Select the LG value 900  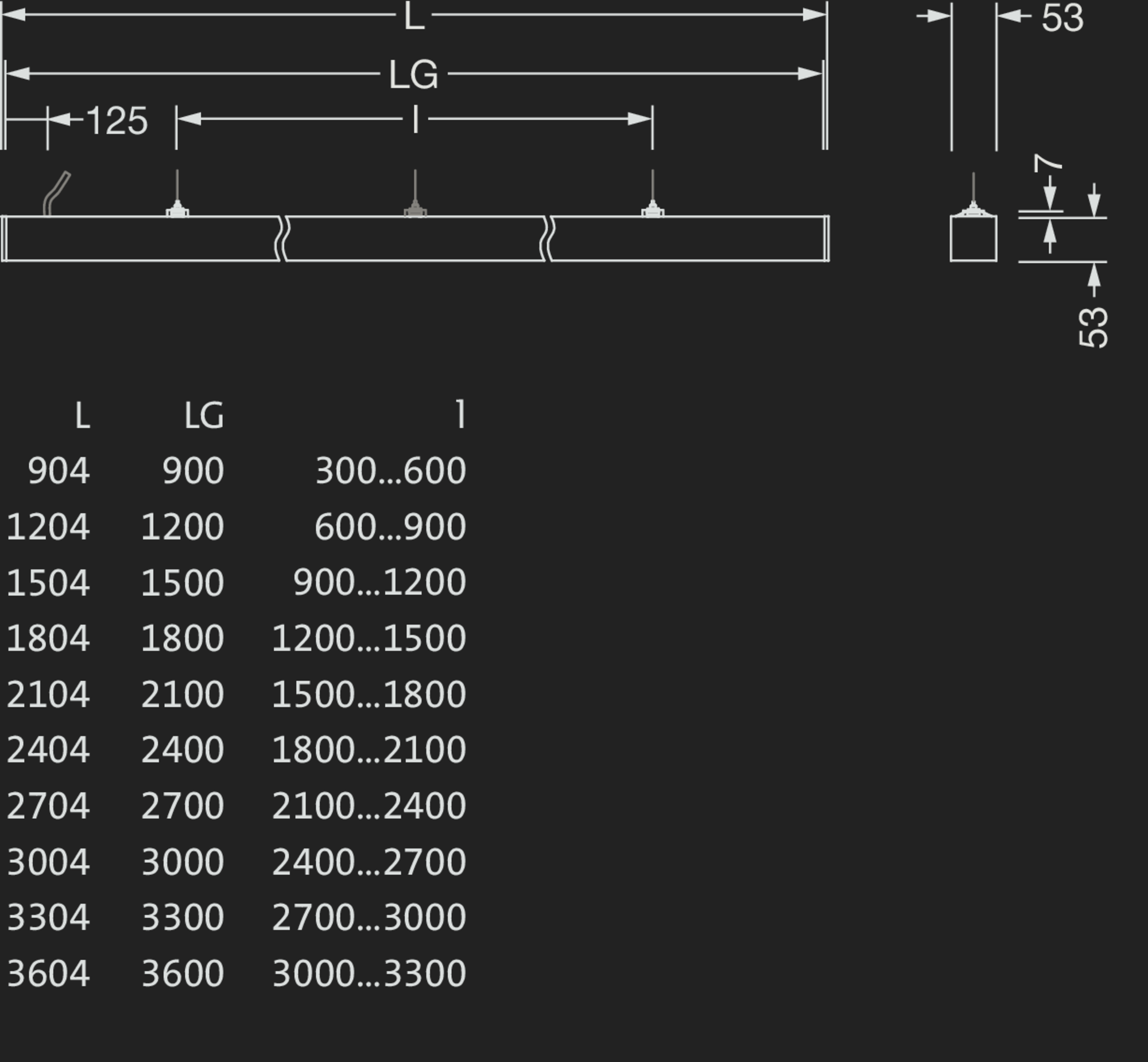[x=193, y=471]
